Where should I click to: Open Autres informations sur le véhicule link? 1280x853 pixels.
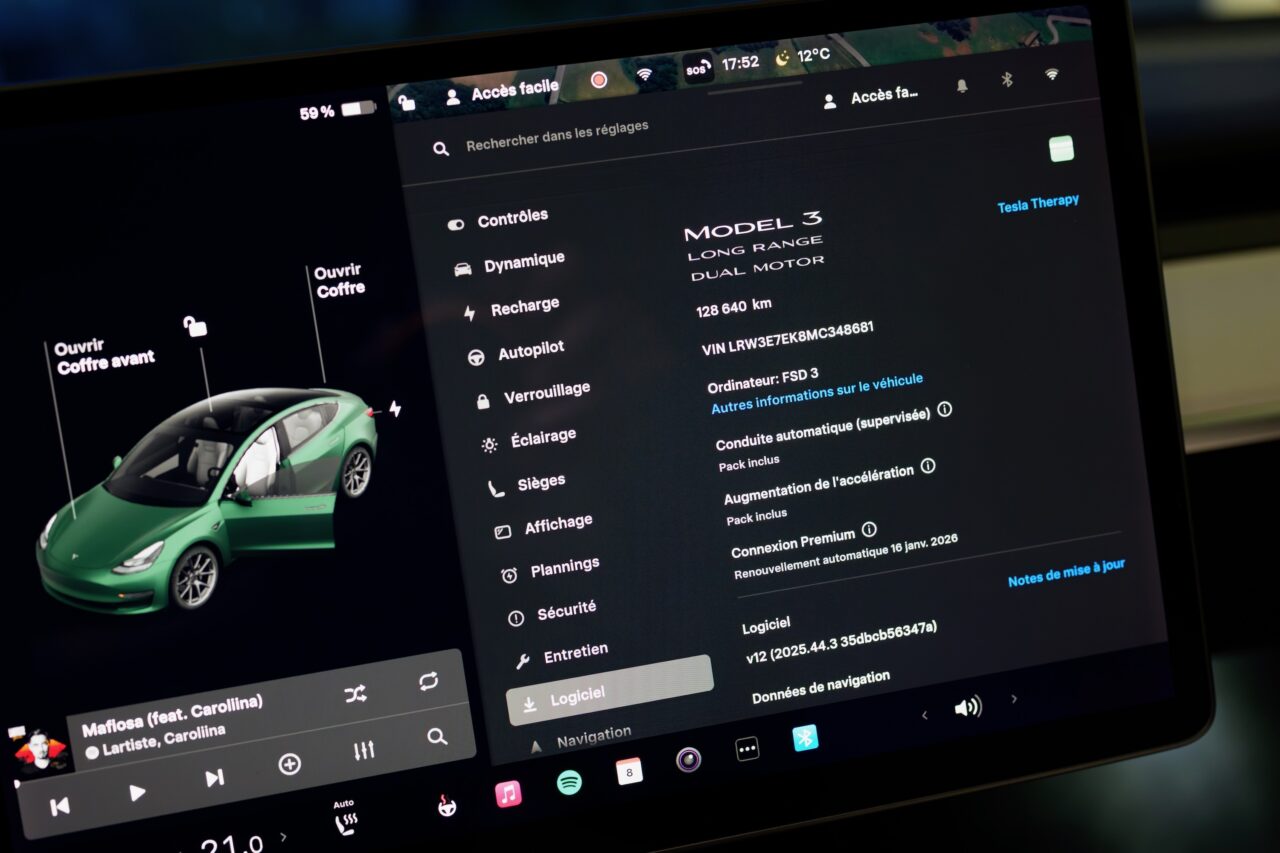pos(816,394)
